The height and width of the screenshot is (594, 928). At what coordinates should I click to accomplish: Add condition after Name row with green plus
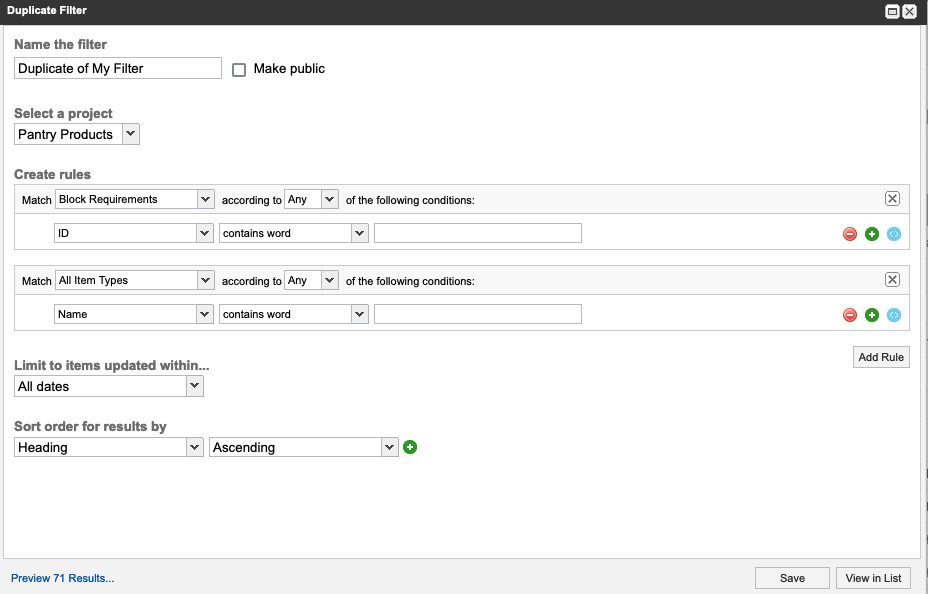click(872, 315)
